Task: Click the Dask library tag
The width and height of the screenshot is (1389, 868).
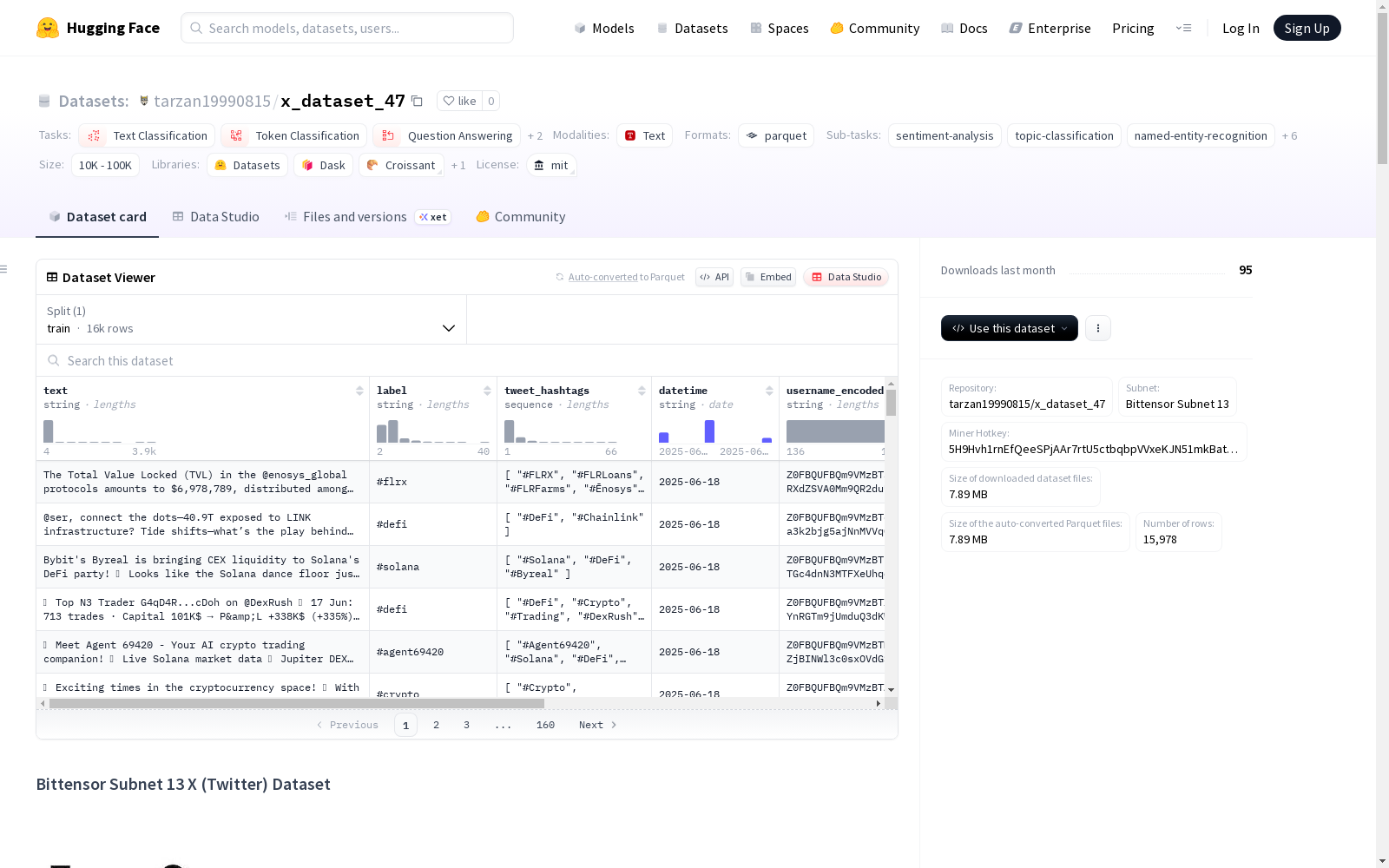Action: pos(324,165)
